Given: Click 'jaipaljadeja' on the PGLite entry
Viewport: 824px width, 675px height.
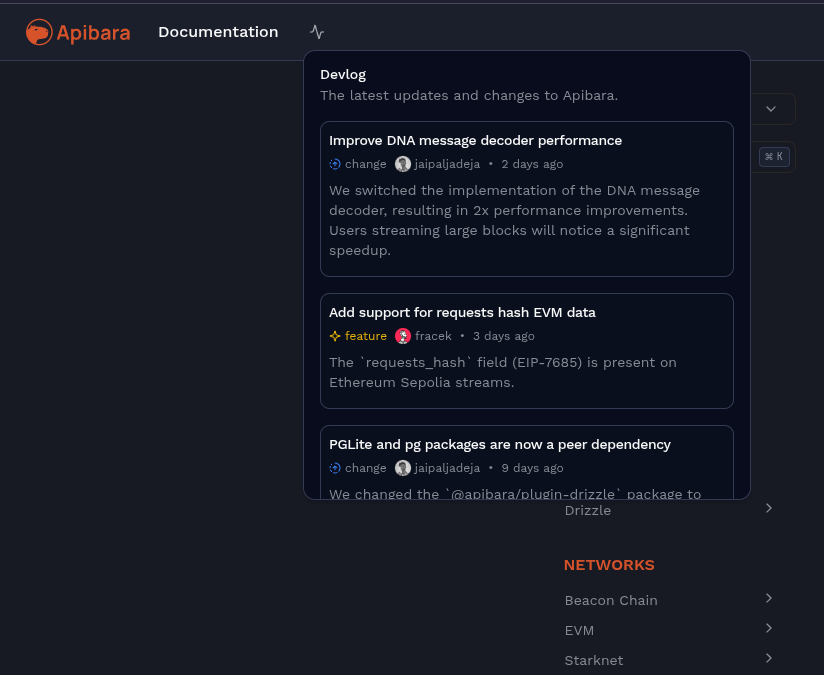Looking at the screenshot, I should click(447, 468).
